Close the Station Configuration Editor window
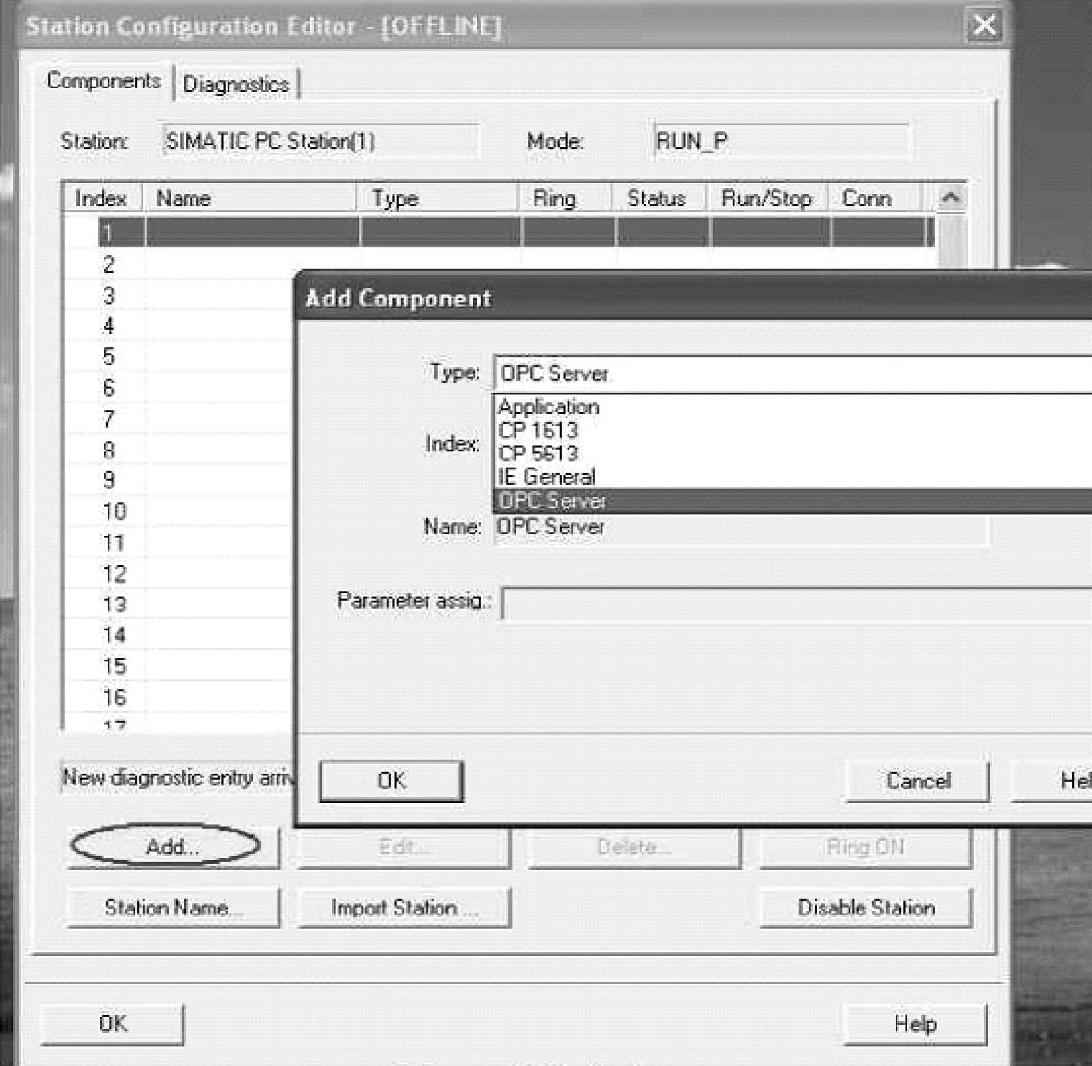The image size is (1092, 1066). 984,26
